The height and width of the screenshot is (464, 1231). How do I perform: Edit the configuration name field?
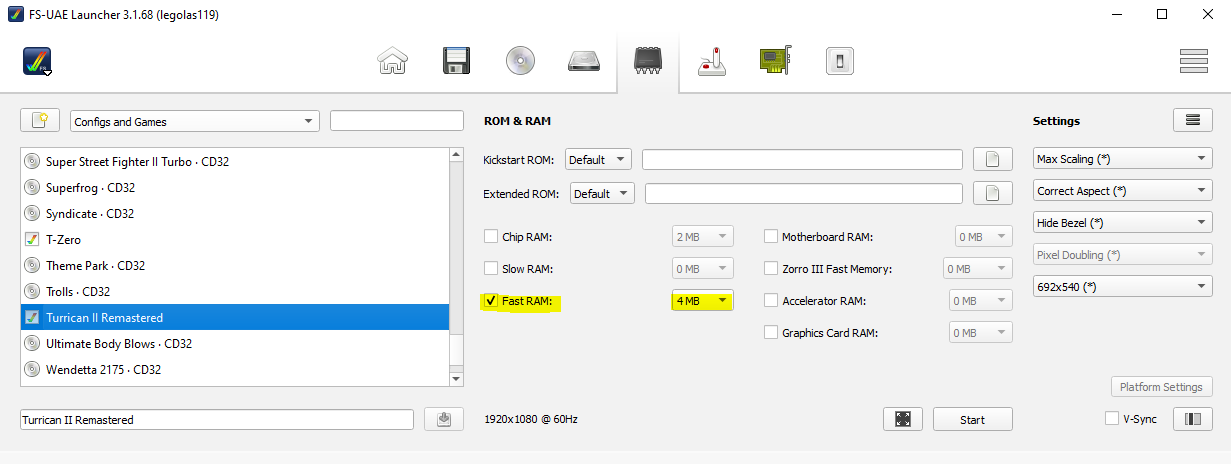click(x=217, y=419)
